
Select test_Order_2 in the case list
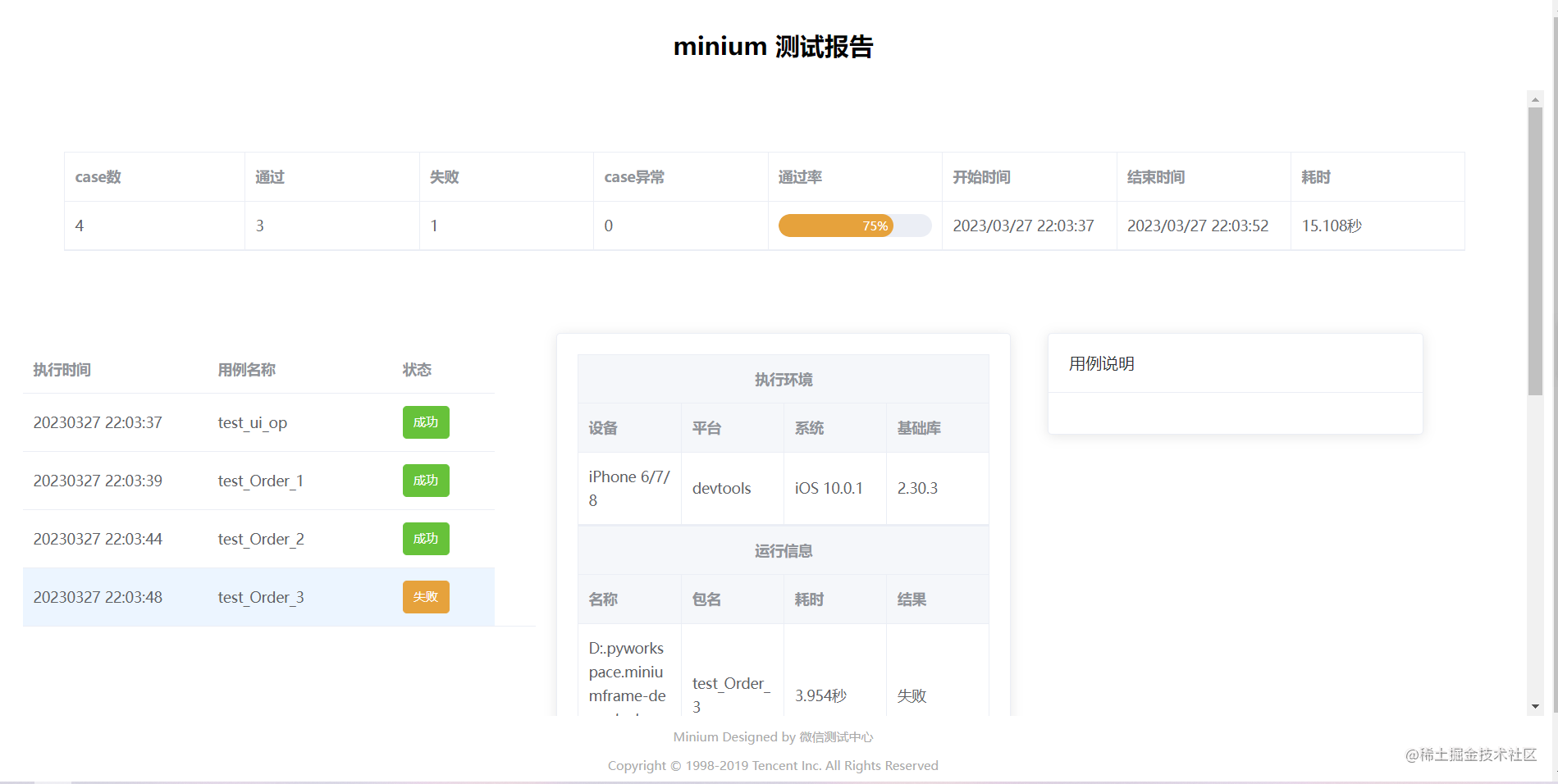[261, 540]
